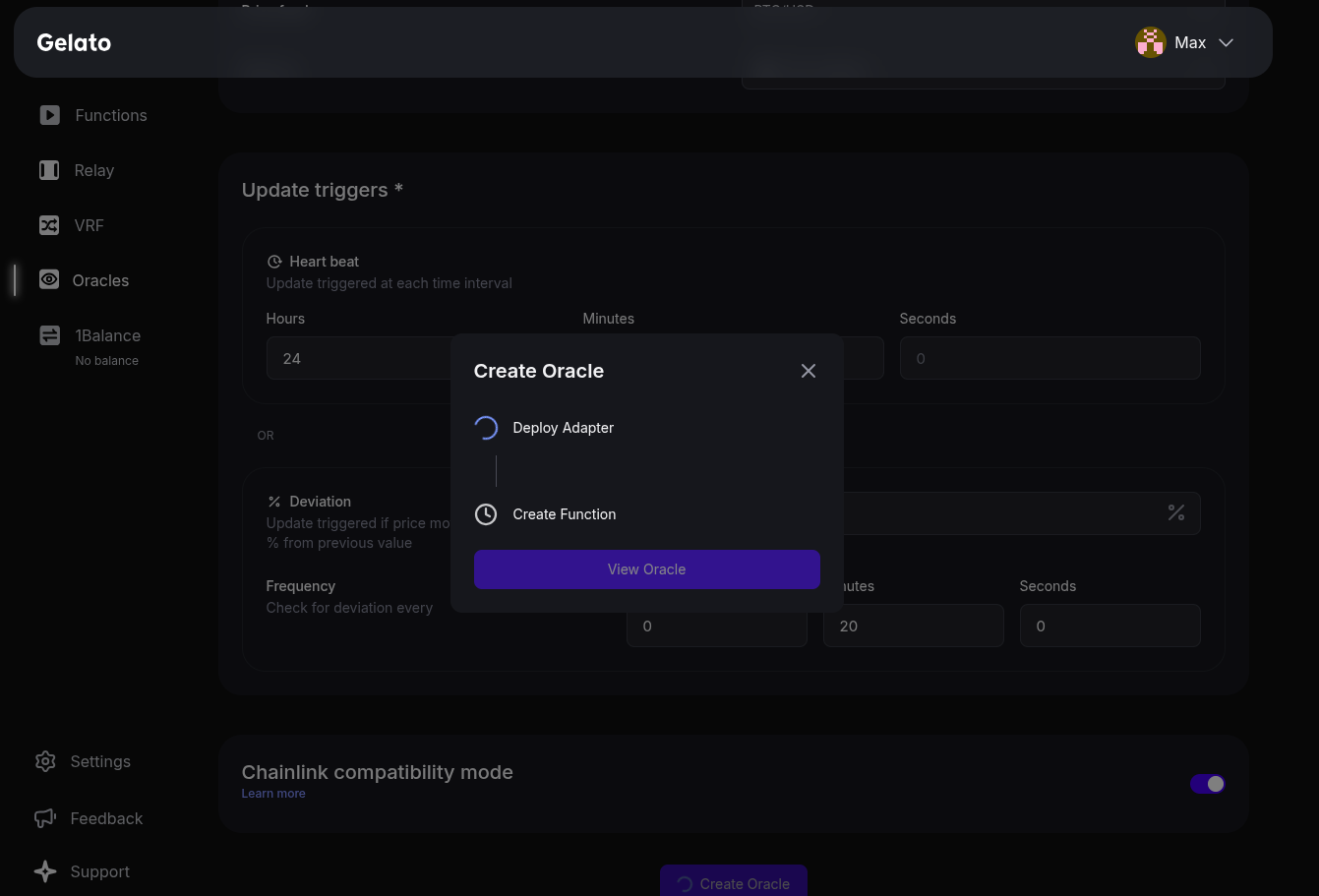
Task: Click the Frequency Hours field showing 0
Action: click(717, 626)
